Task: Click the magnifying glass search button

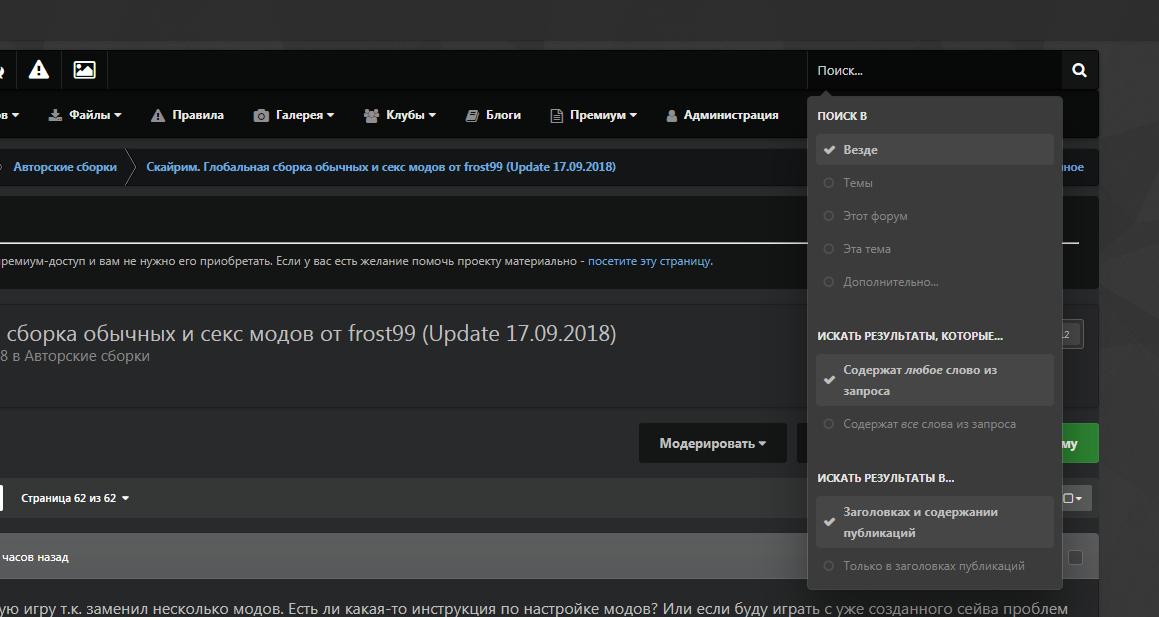Action: pyautogui.click(x=1079, y=70)
